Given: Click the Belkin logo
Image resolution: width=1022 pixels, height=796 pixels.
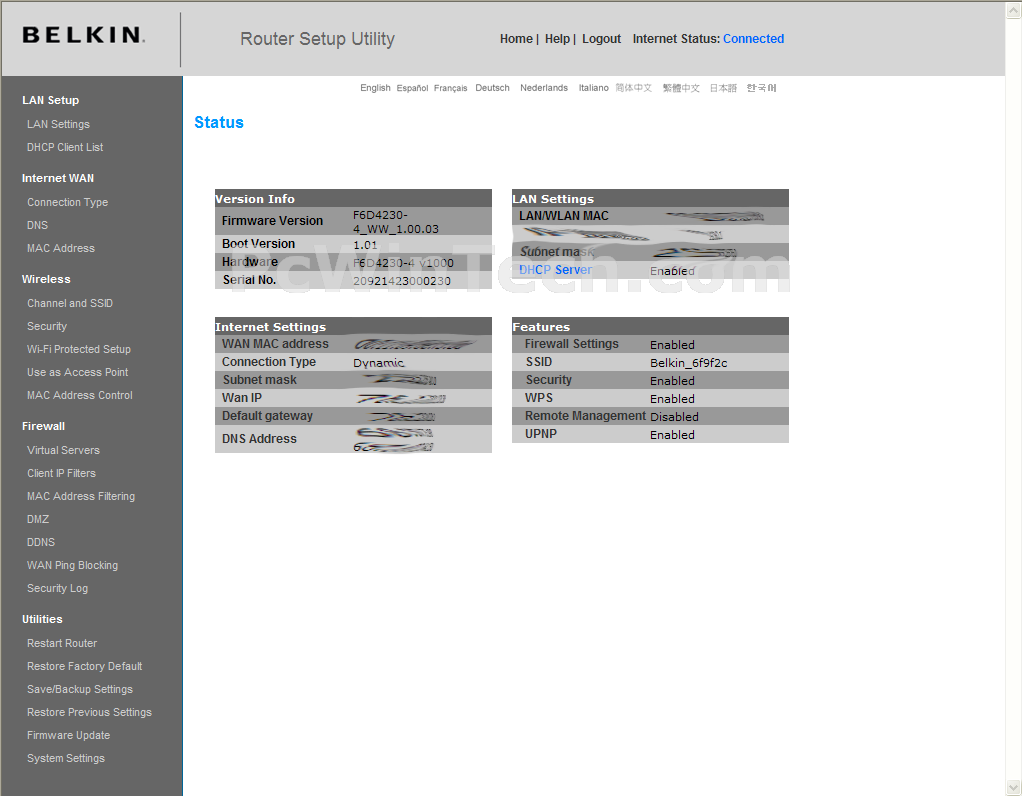Looking at the screenshot, I should pos(83,35).
